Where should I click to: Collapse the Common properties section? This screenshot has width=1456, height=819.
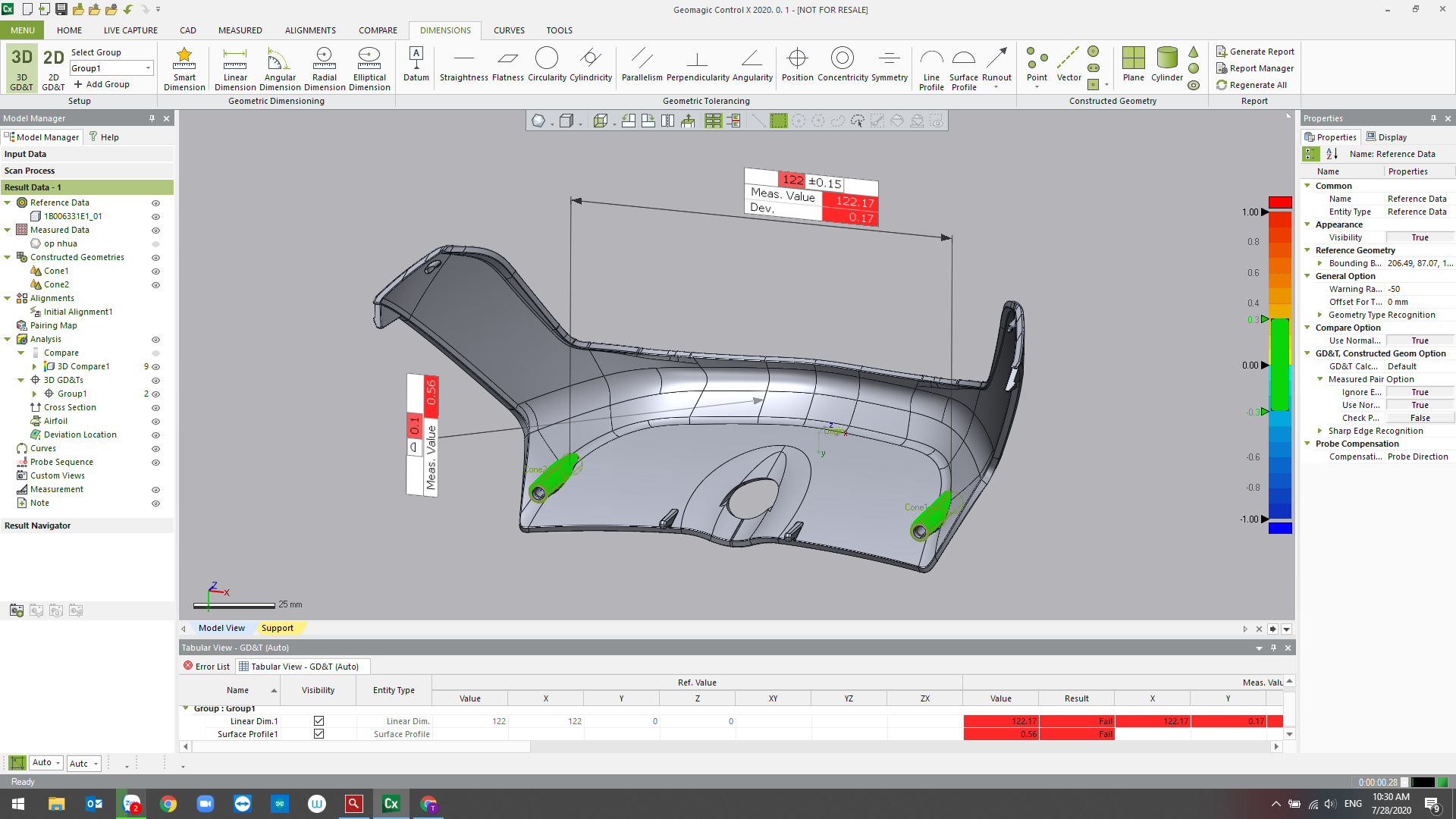tap(1307, 186)
